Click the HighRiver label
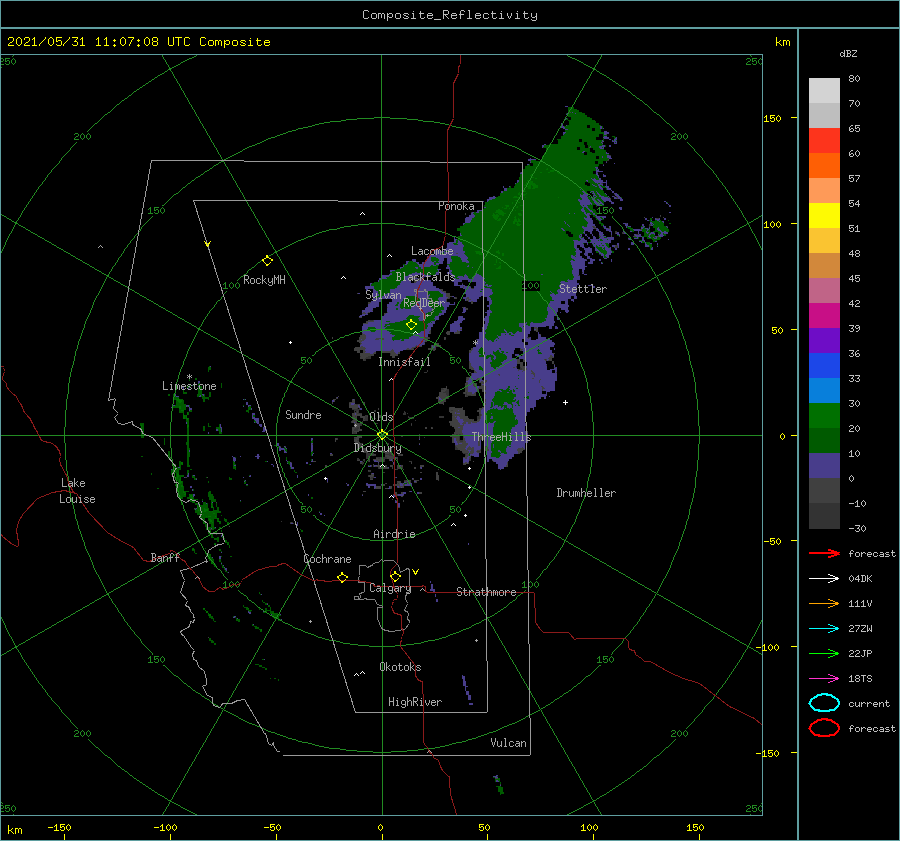Viewport: 900px width, 841px height. point(415,702)
